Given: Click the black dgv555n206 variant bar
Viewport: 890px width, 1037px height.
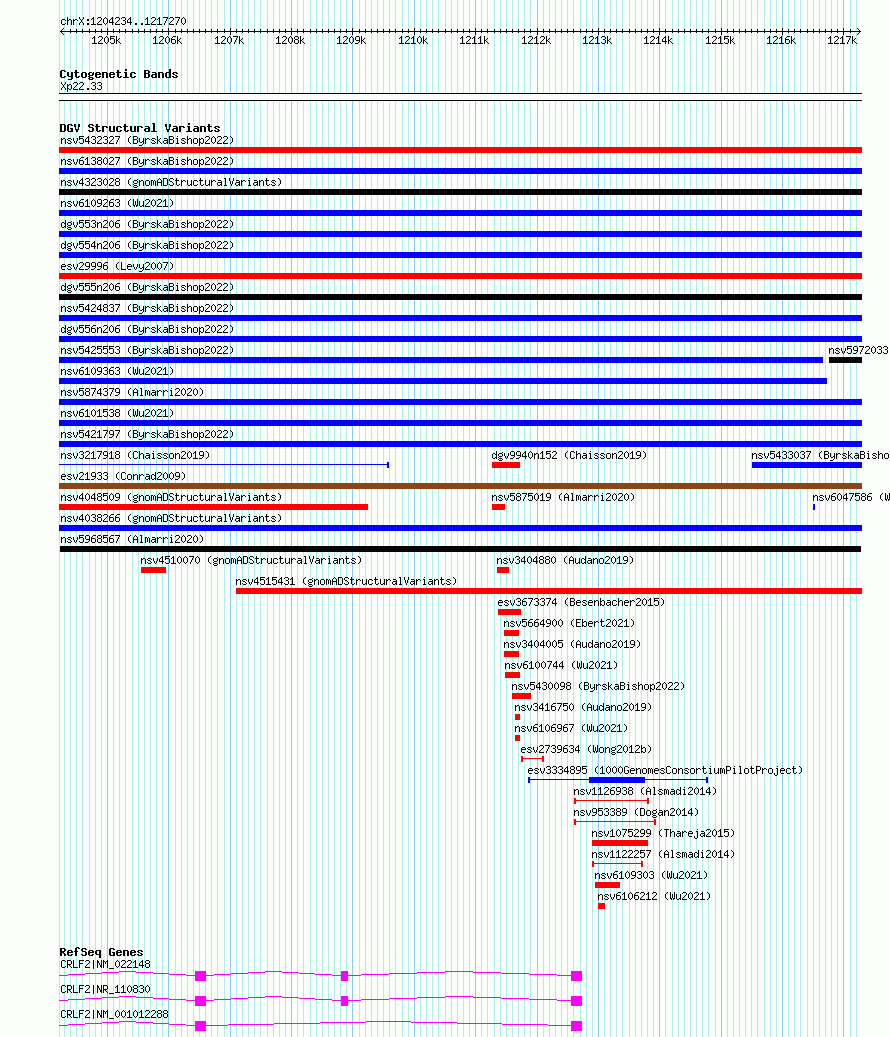Looking at the screenshot, I should click(x=460, y=298).
